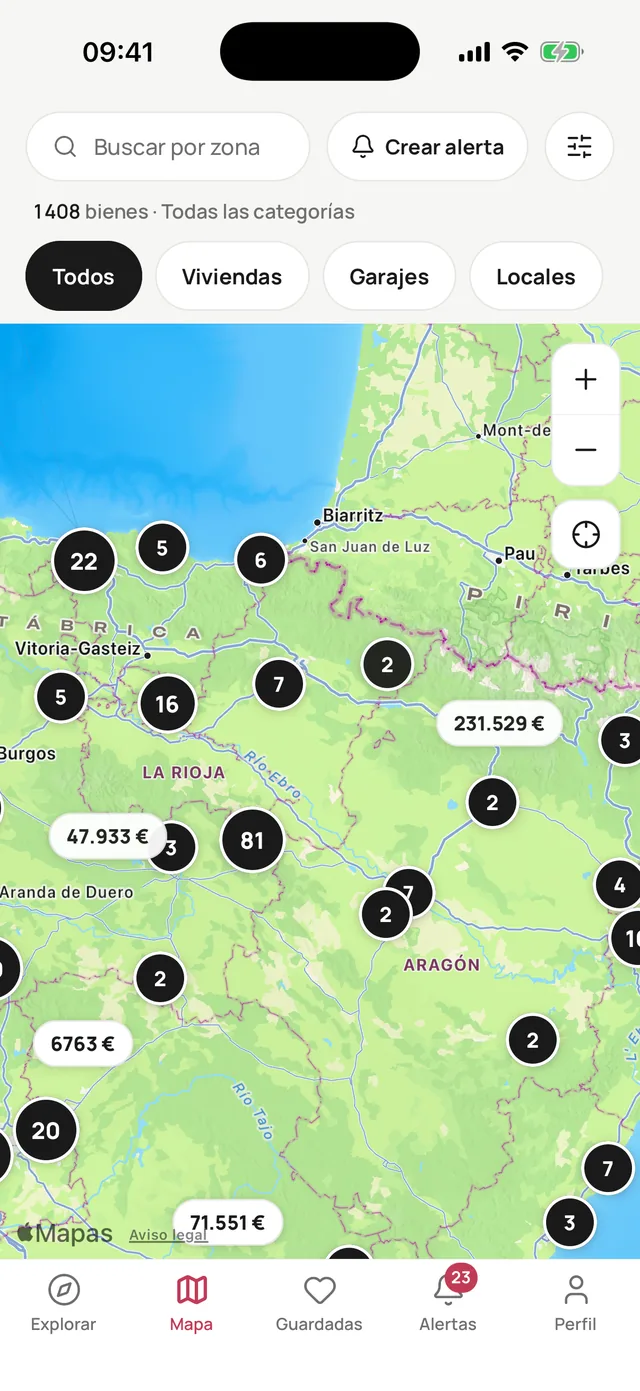Image resolution: width=640 pixels, height=1391 pixels.
Task: Open the filter settings sliders icon
Action: pyautogui.click(x=579, y=147)
